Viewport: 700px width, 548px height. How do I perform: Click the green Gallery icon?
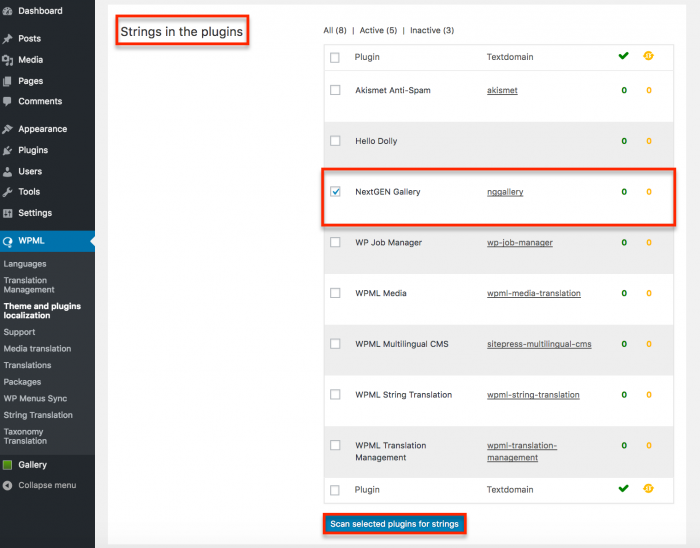click(7, 465)
